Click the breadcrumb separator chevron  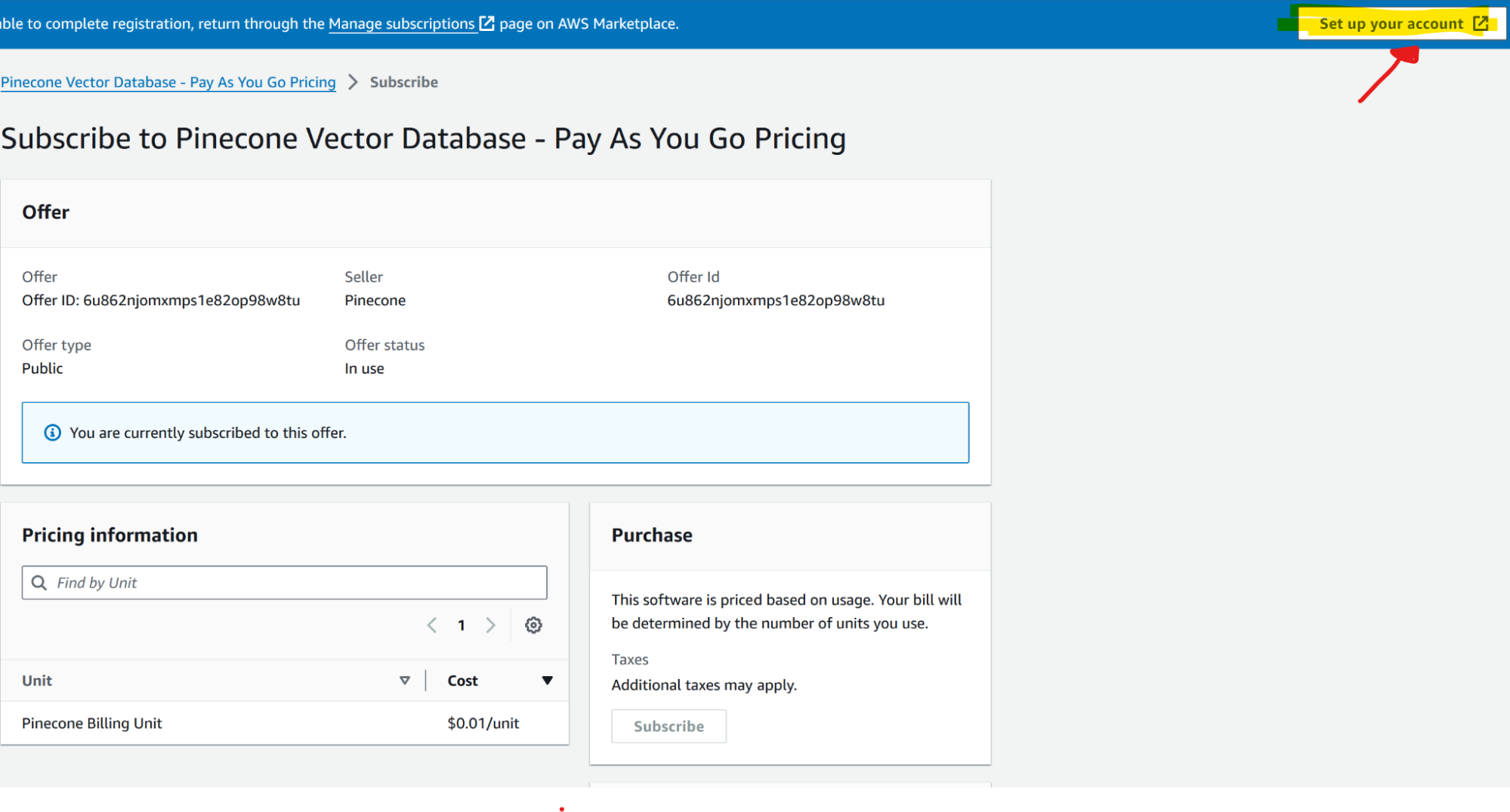tap(353, 82)
